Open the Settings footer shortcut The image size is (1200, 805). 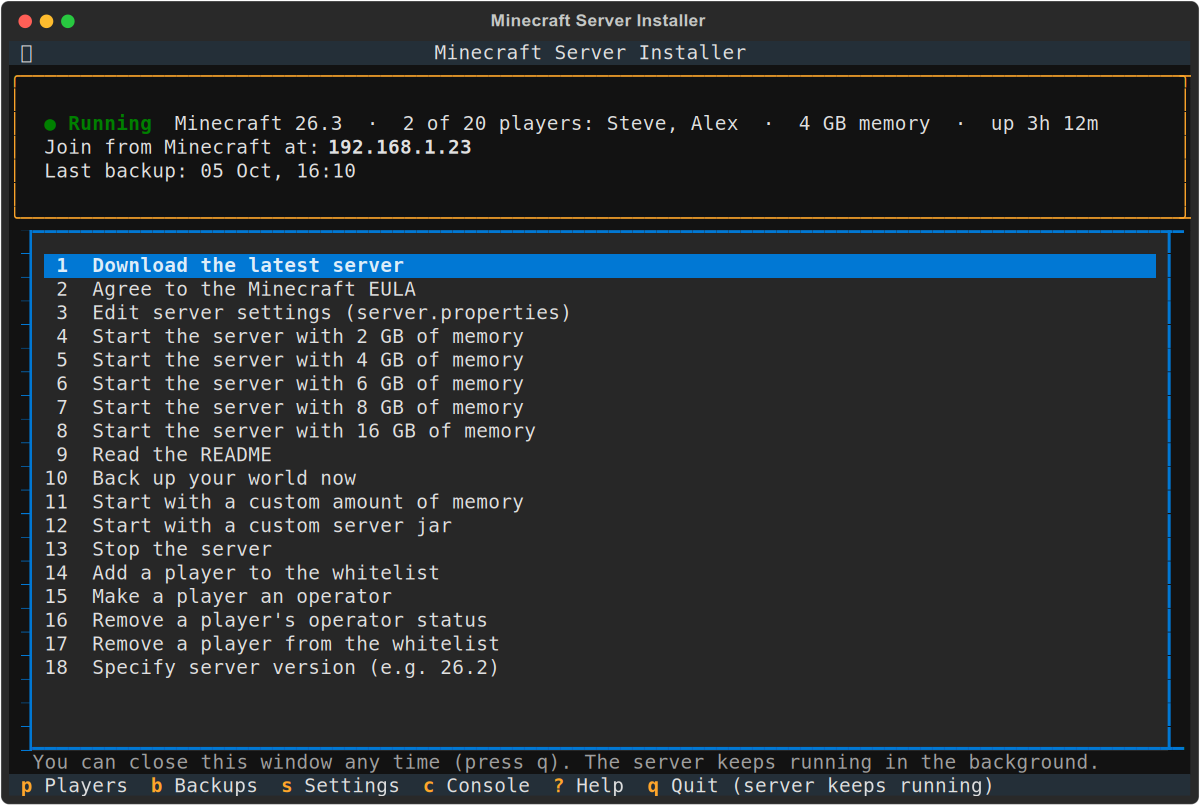click(340, 786)
